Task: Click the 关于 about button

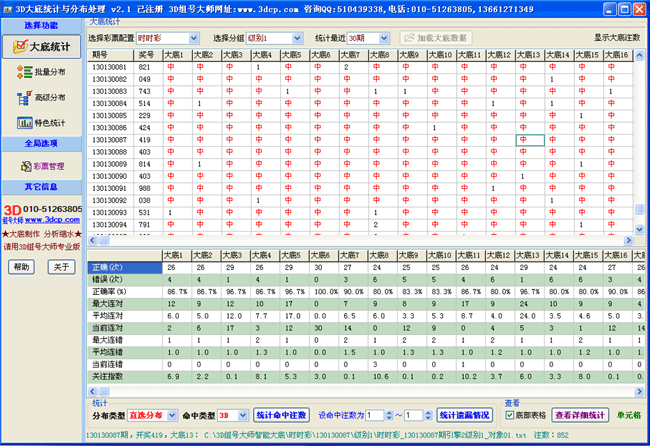Action: (60, 267)
